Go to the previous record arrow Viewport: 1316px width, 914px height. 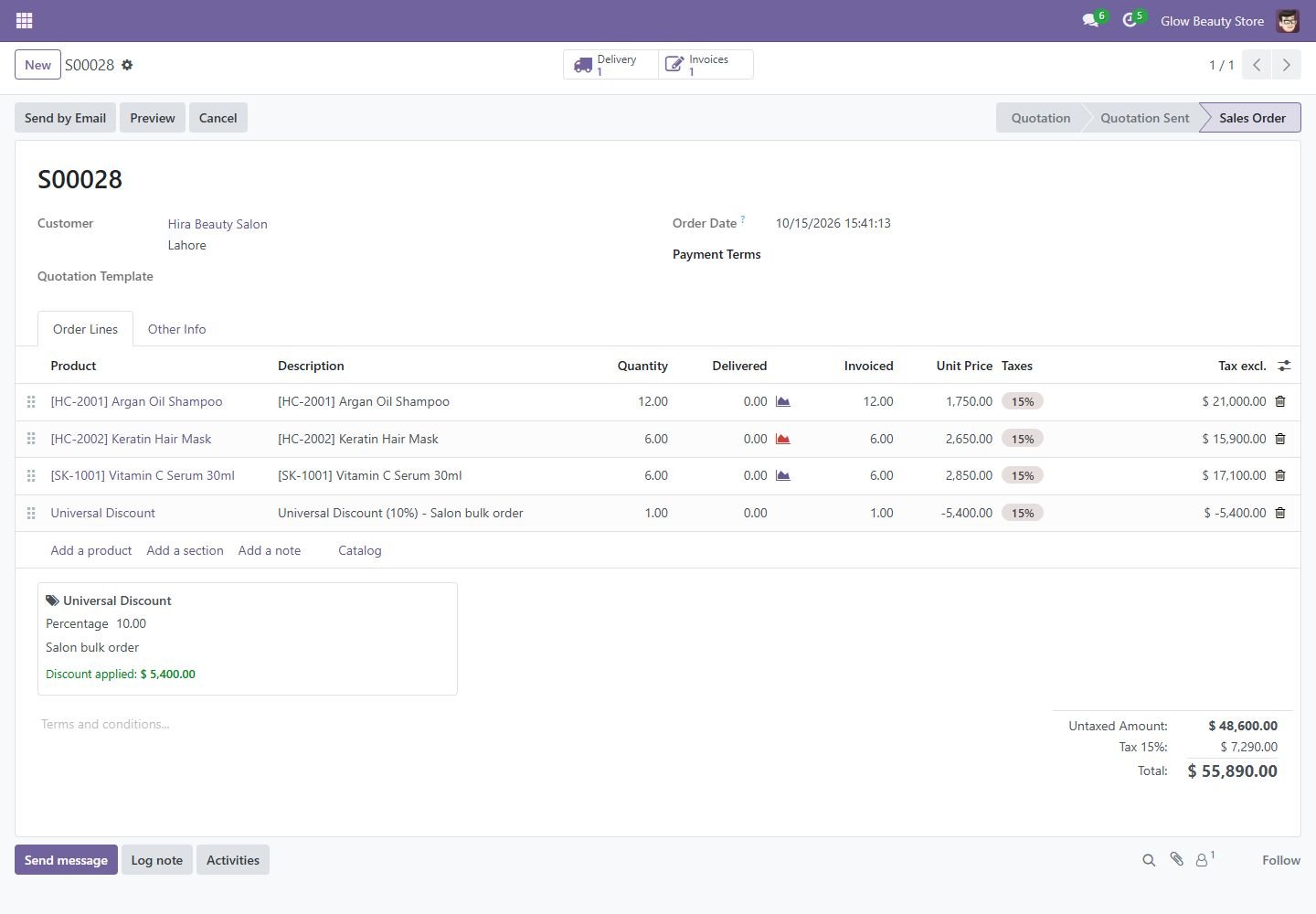click(1257, 65)
